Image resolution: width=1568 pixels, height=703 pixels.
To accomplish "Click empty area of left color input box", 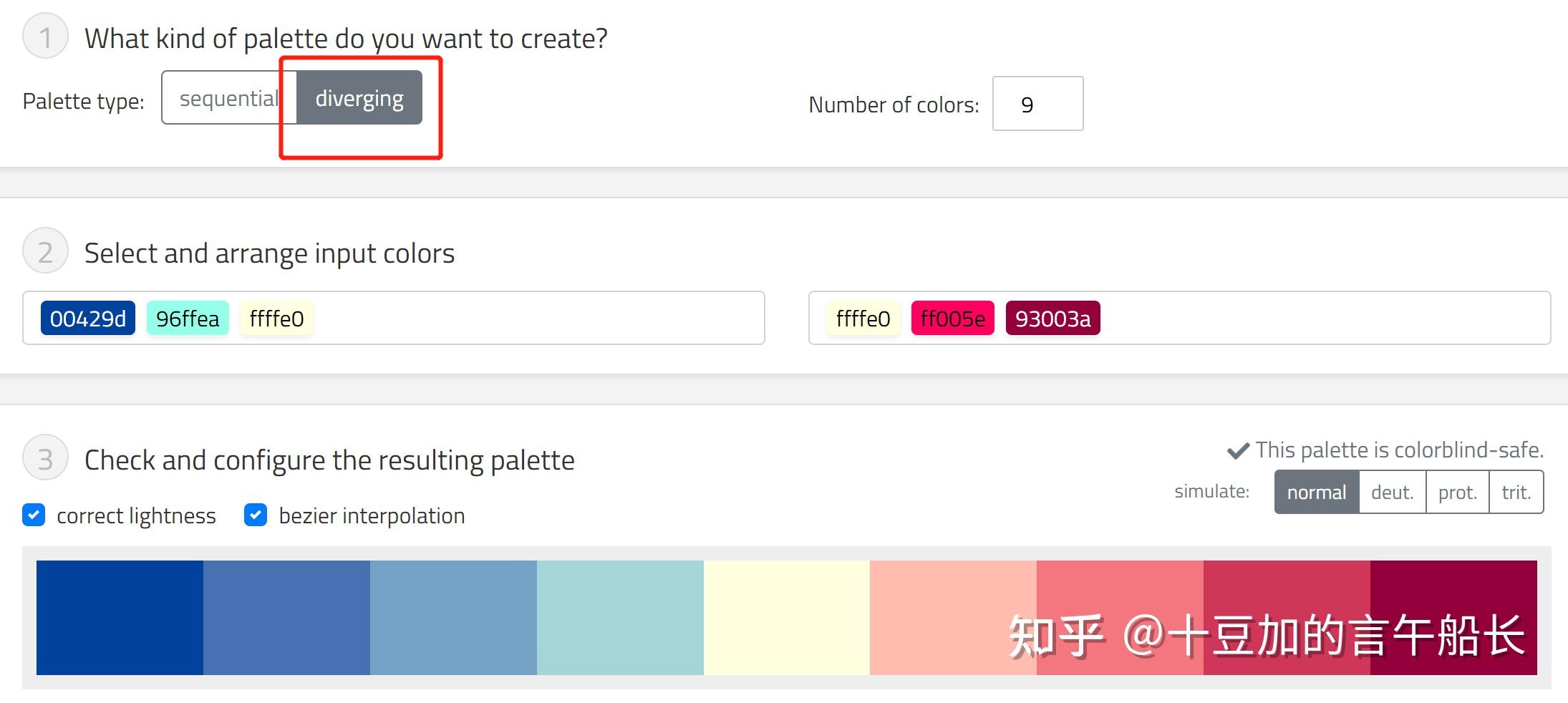I will (537, 319).
